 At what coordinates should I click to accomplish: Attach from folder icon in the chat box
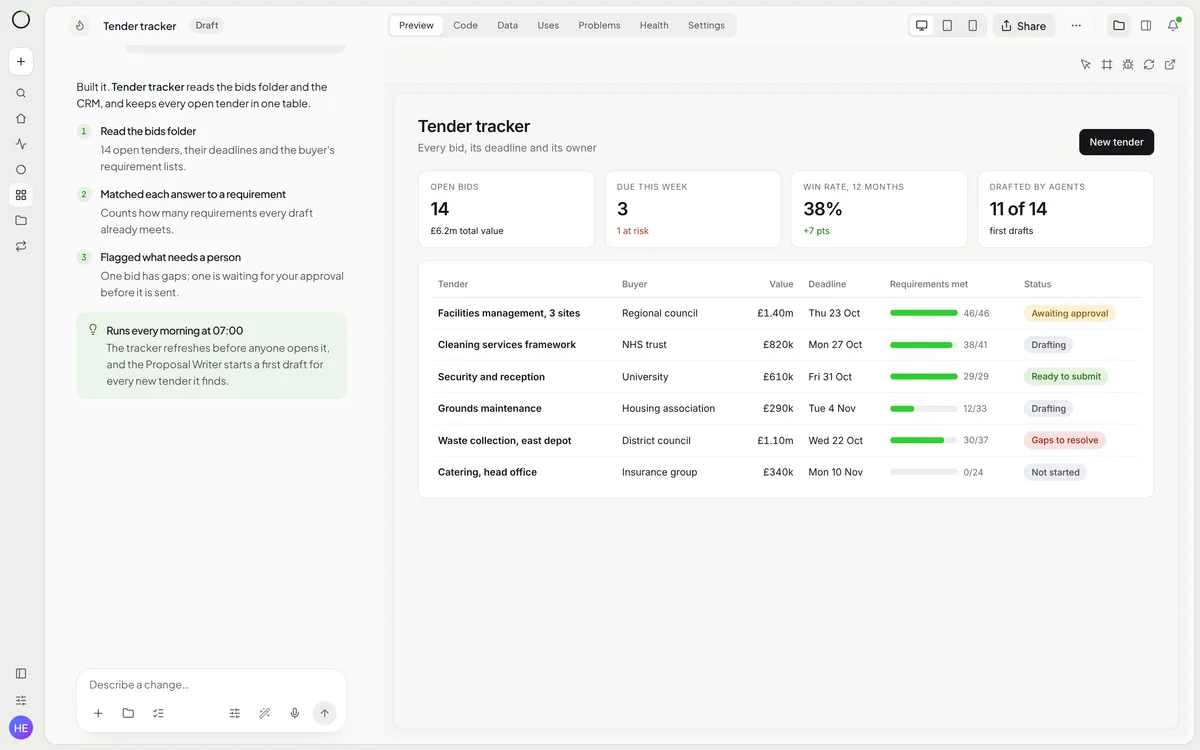(128, 713)
